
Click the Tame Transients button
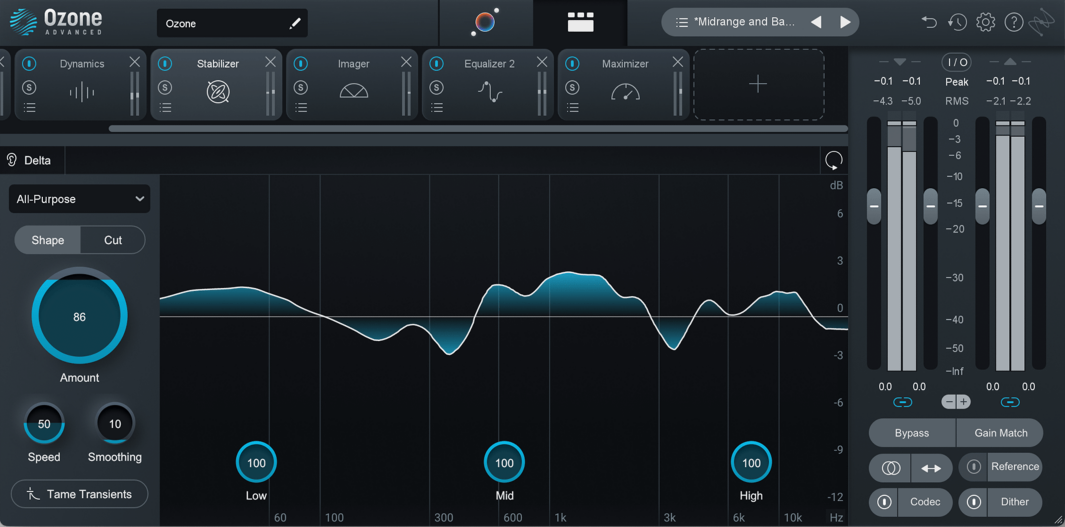click(x=80, y=494)
